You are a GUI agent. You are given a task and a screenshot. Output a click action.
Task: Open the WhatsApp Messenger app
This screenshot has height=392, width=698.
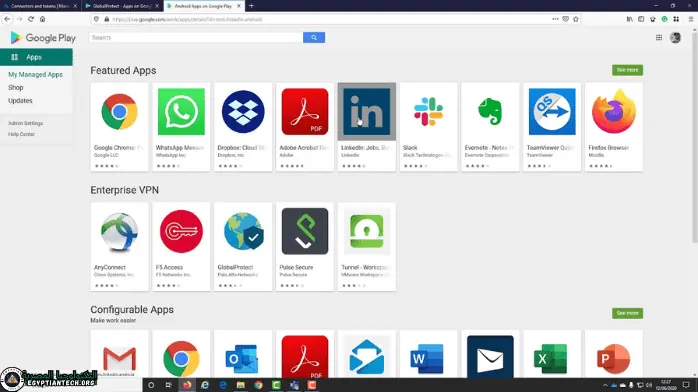181,127
